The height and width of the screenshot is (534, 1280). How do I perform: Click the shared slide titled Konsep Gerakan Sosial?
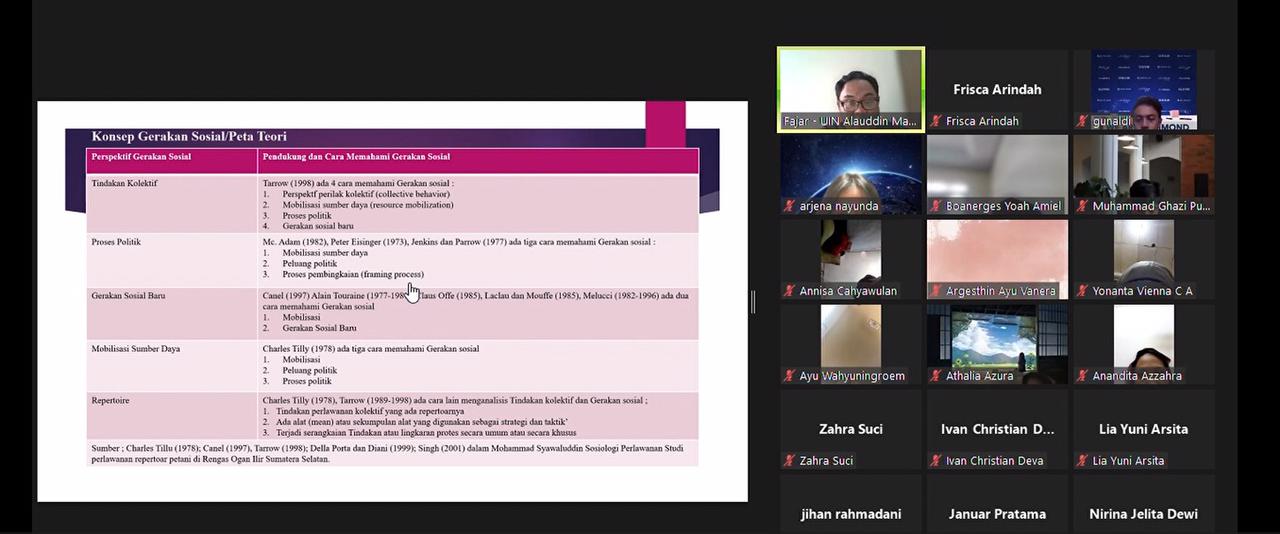[392, 300]
